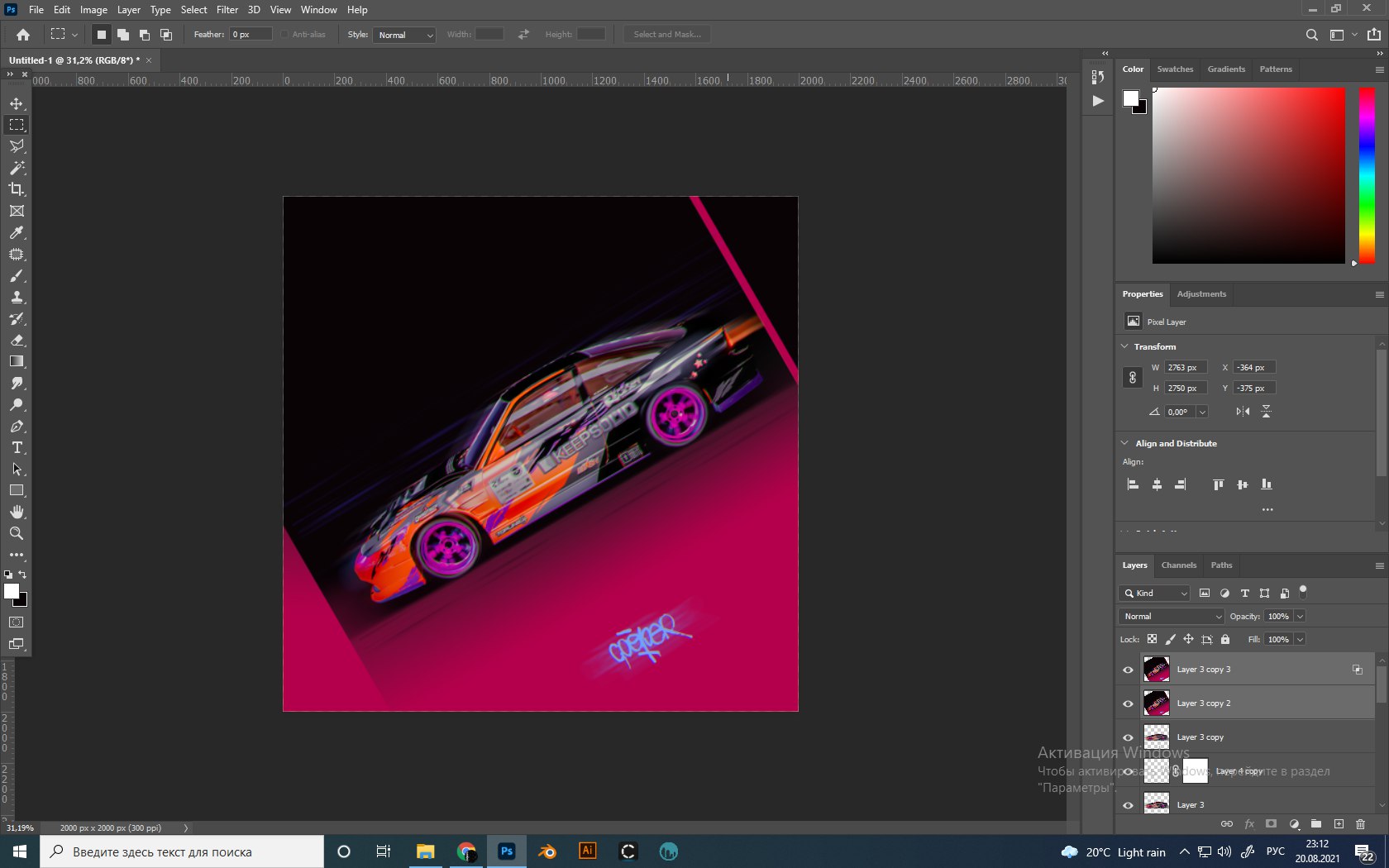
Task: Click the color picker gradient field
Action: tap(1248, 176)
